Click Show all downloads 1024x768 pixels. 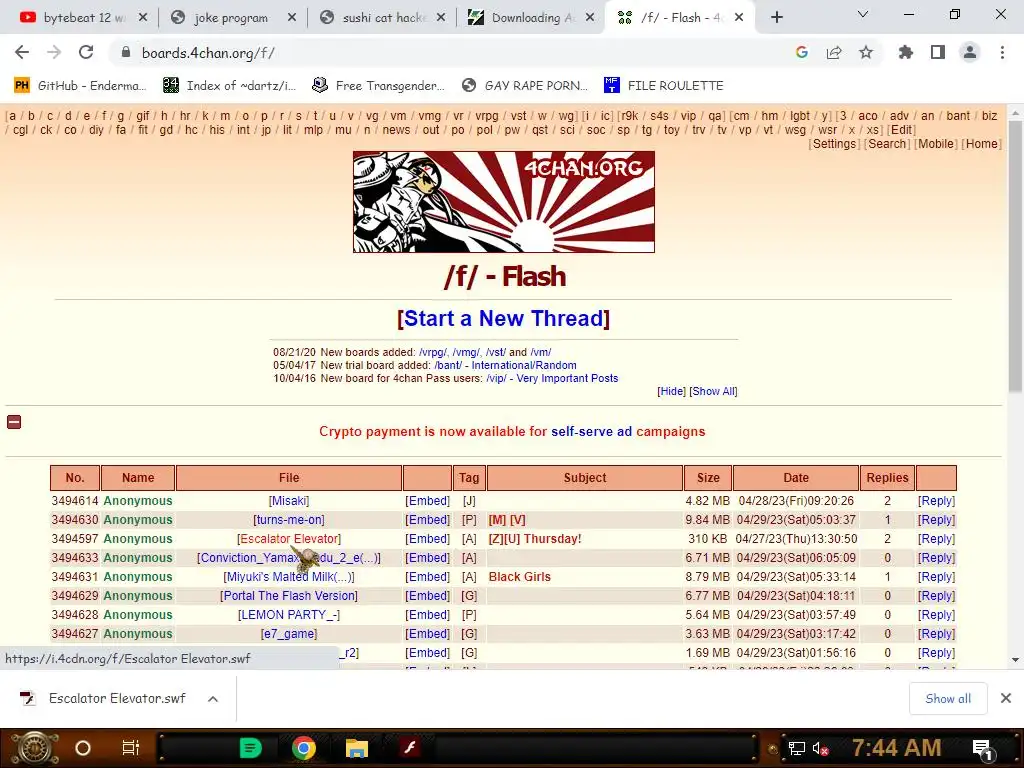tap(948, 699)
